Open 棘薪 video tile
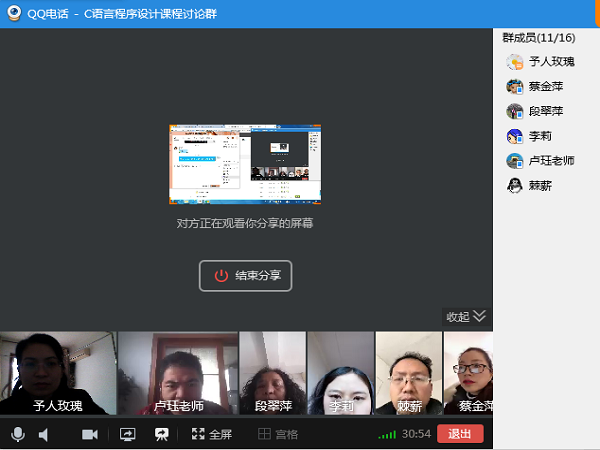This screenshot has width=600, height=450. (x=409, y=373)
